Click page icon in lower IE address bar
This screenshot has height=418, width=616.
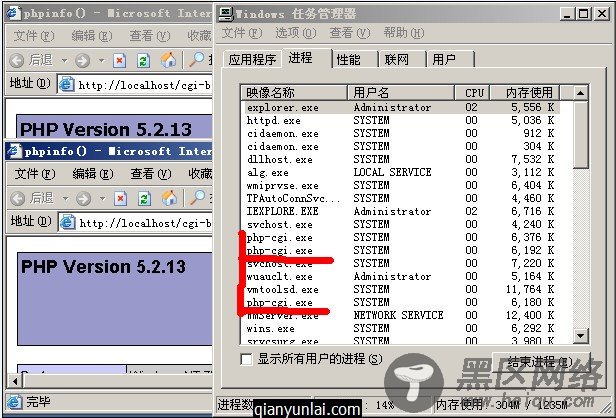click(67, 223)
